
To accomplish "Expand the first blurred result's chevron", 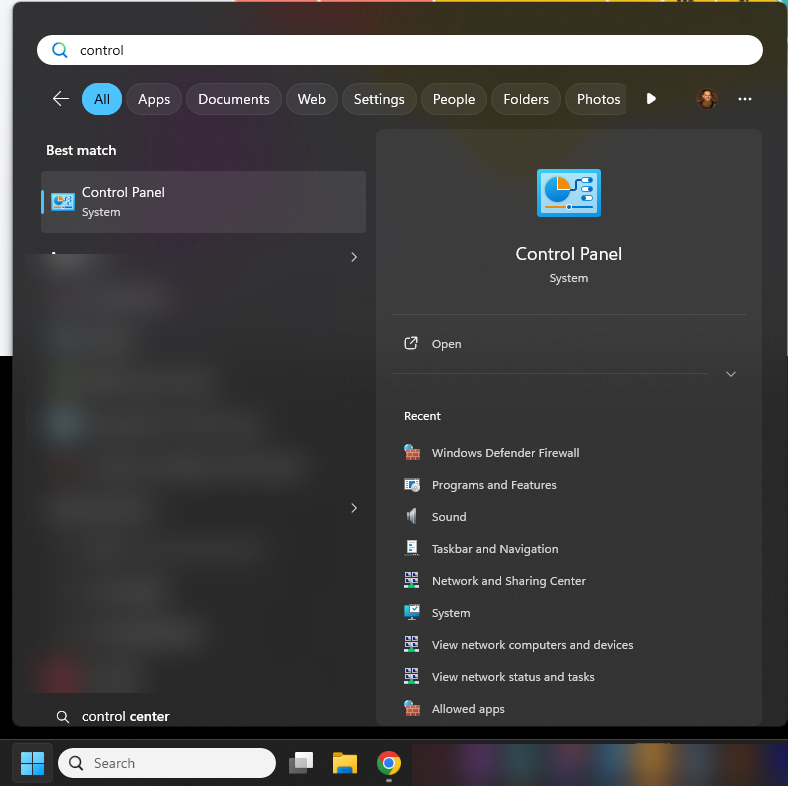I will [354, 257].
